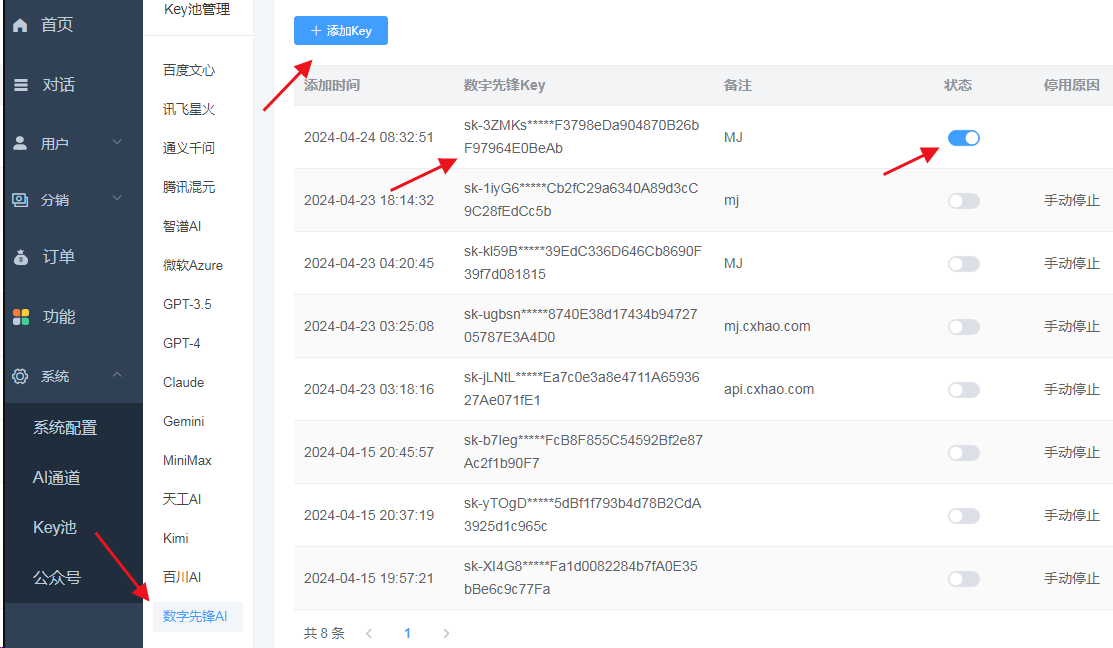Image resolution: width=1113 pixels, height=648 pixels.
Task: Click the user icon beside 用户
Action: pos(21,143)
